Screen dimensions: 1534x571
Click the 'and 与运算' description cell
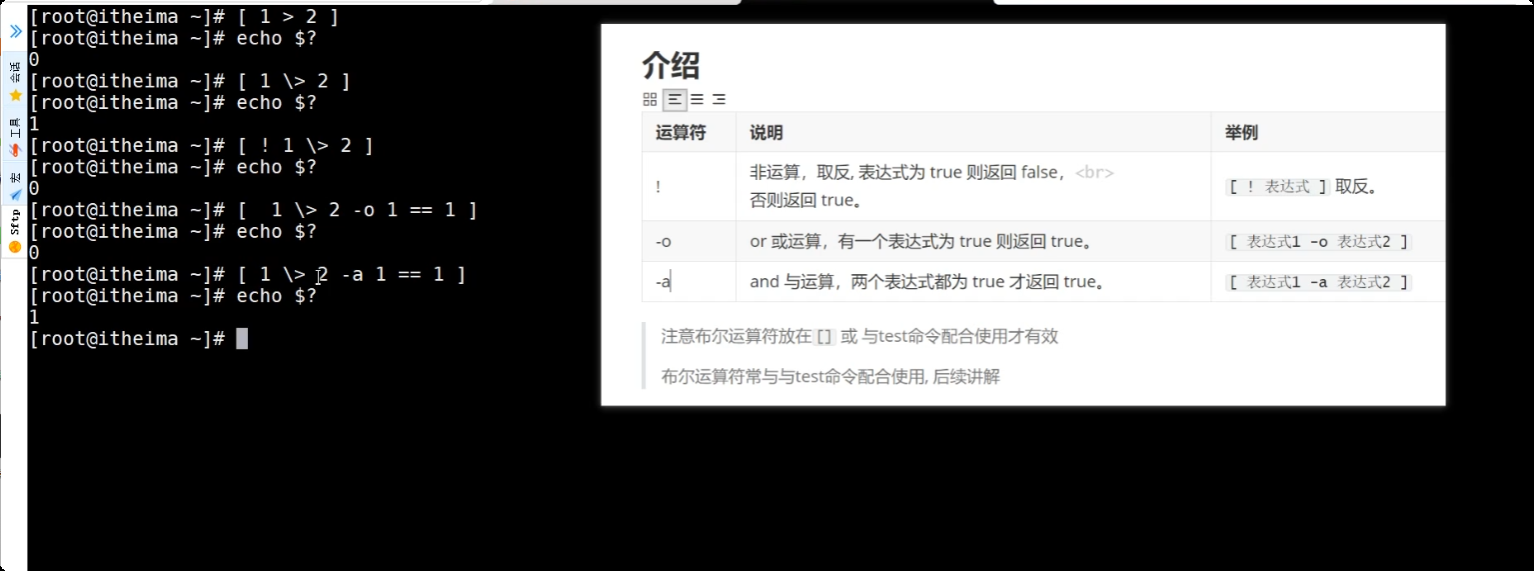click(x=973, y=282)
